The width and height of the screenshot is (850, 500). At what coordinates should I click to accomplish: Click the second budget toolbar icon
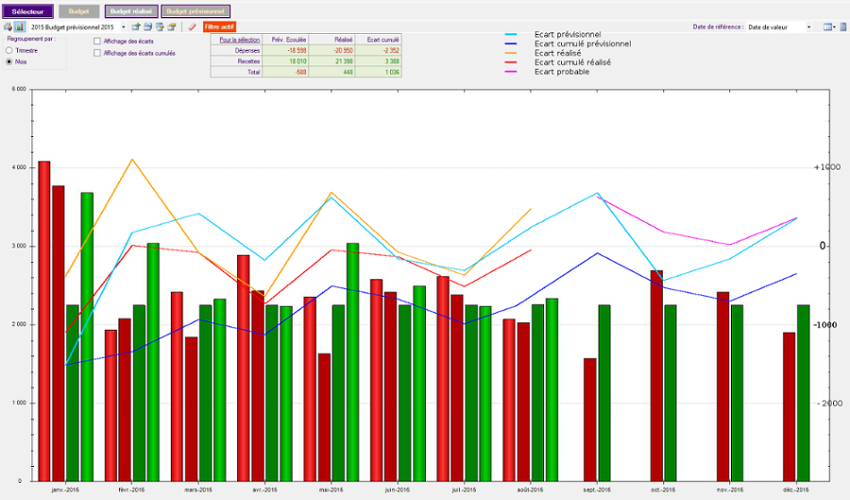148,27
